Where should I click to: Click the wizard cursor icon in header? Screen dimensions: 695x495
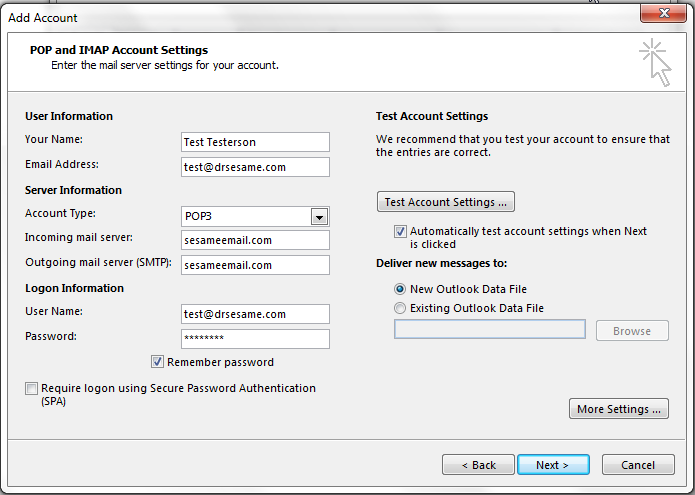(655, 62)
